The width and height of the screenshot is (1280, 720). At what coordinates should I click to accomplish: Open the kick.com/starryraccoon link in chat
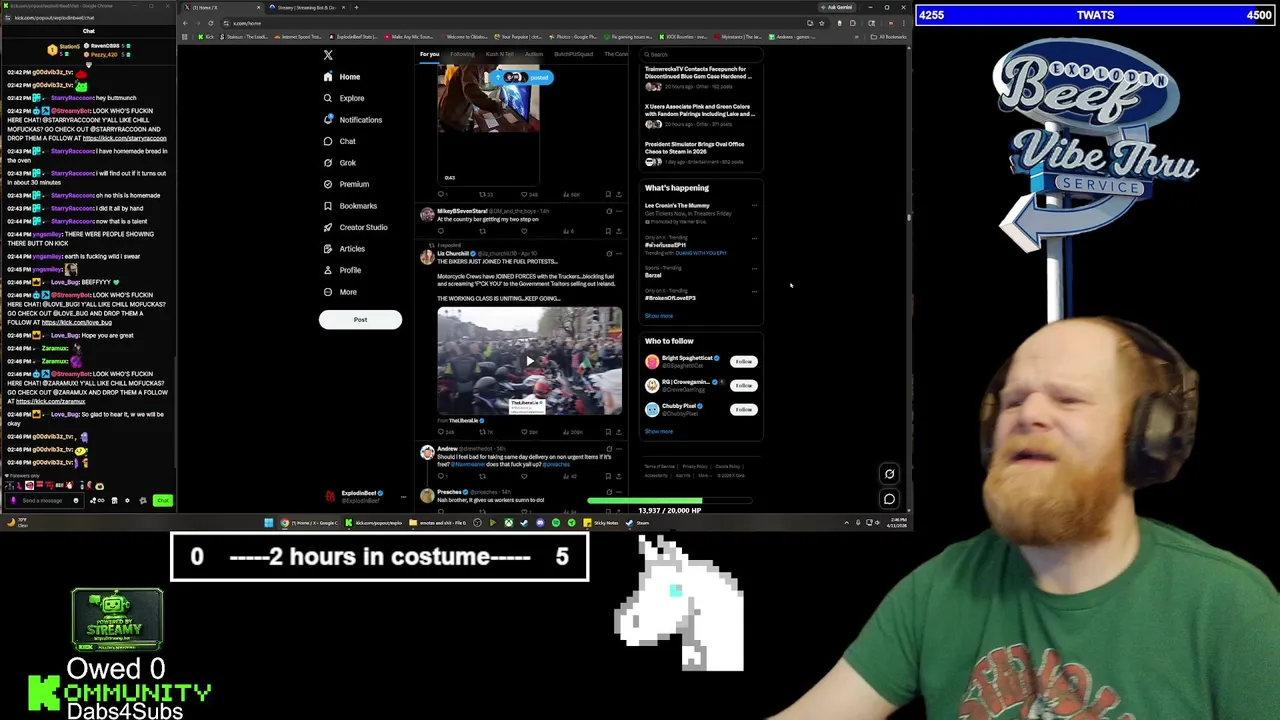pos(124,138)
